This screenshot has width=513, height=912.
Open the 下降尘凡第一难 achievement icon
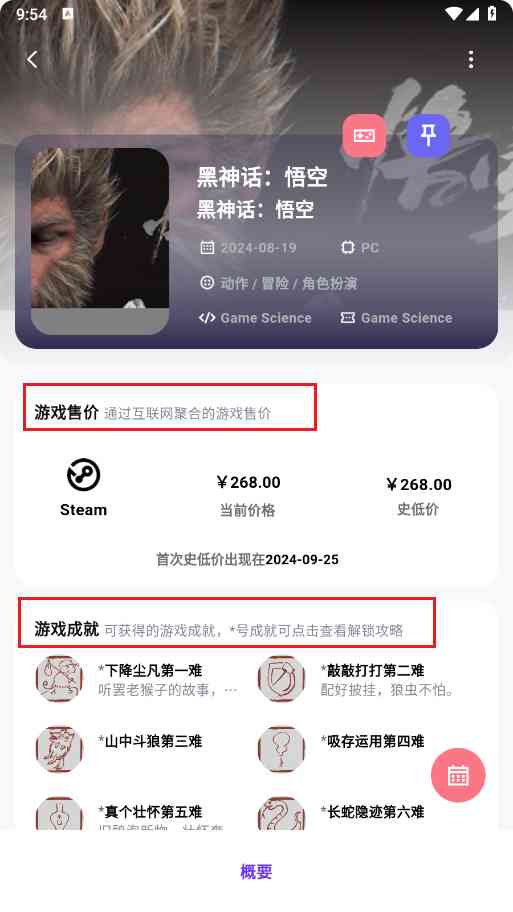pyautogui.click(x=59, y=679)
